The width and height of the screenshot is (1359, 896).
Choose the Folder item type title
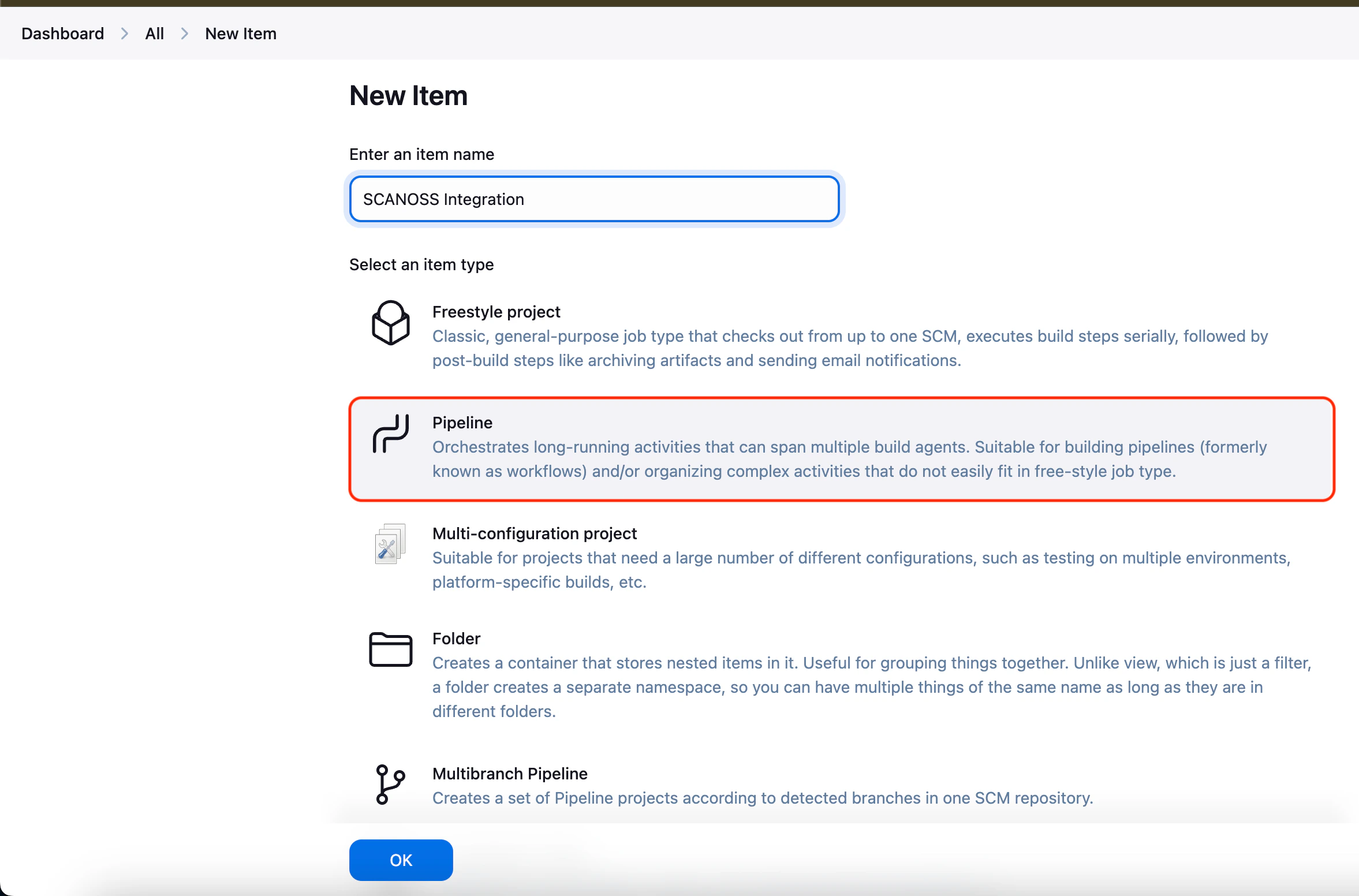tap(456, 639)
